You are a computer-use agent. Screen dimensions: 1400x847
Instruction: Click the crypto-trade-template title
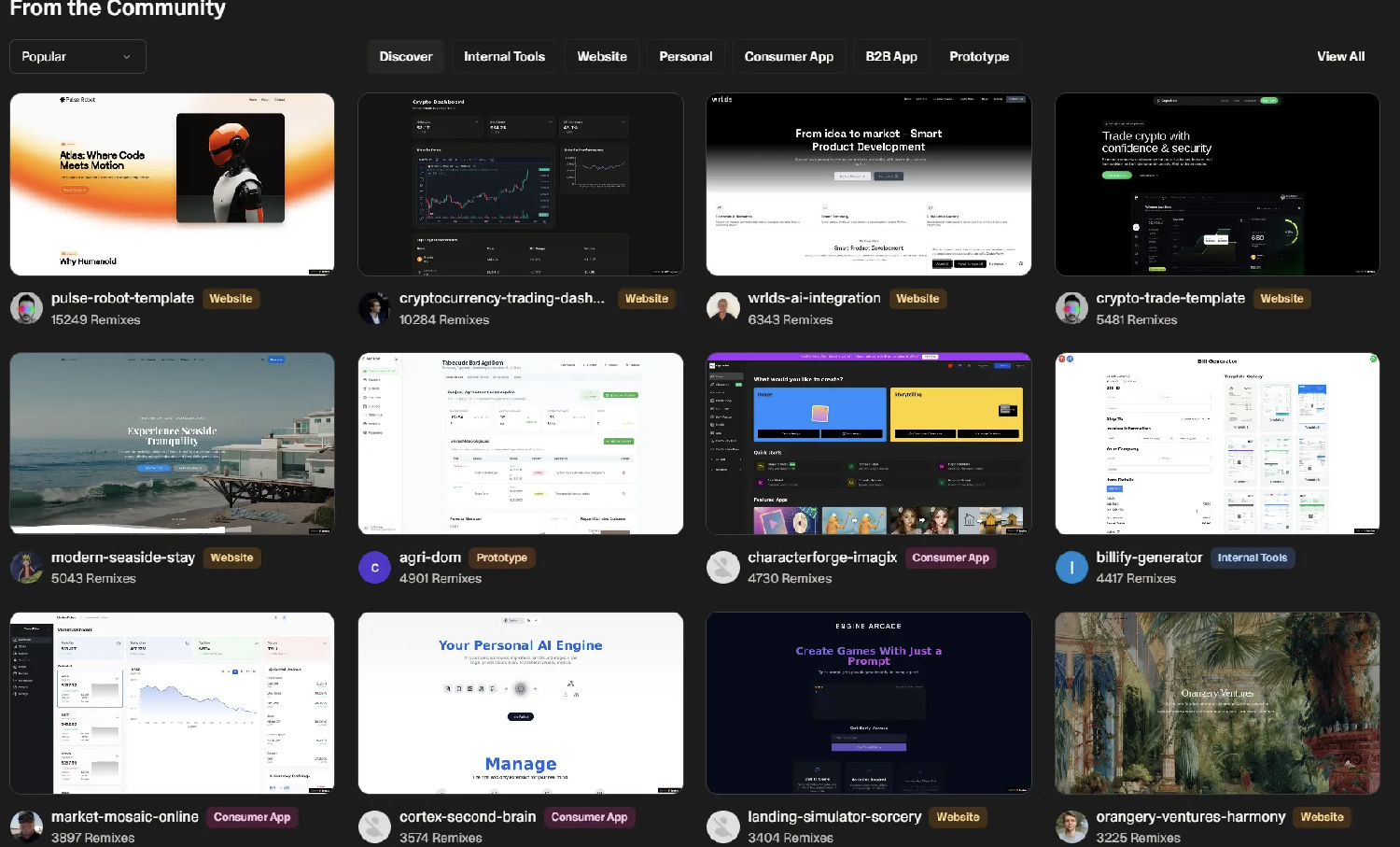(1170, 298)
